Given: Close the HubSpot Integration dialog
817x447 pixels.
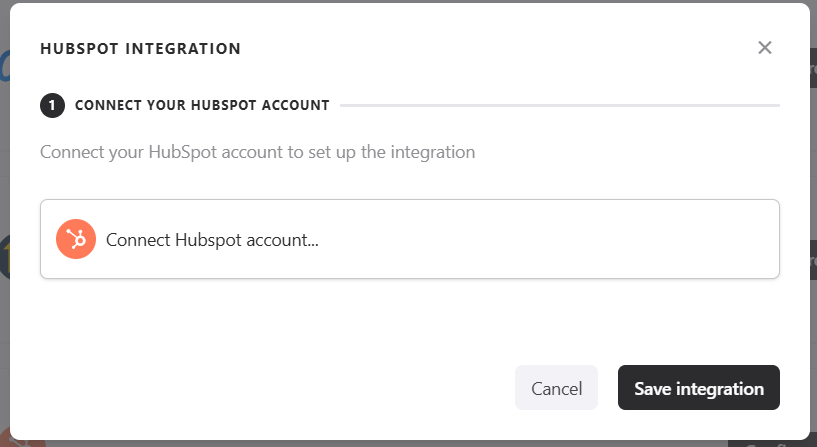Looking at the screenshot, I should [765, 48].
